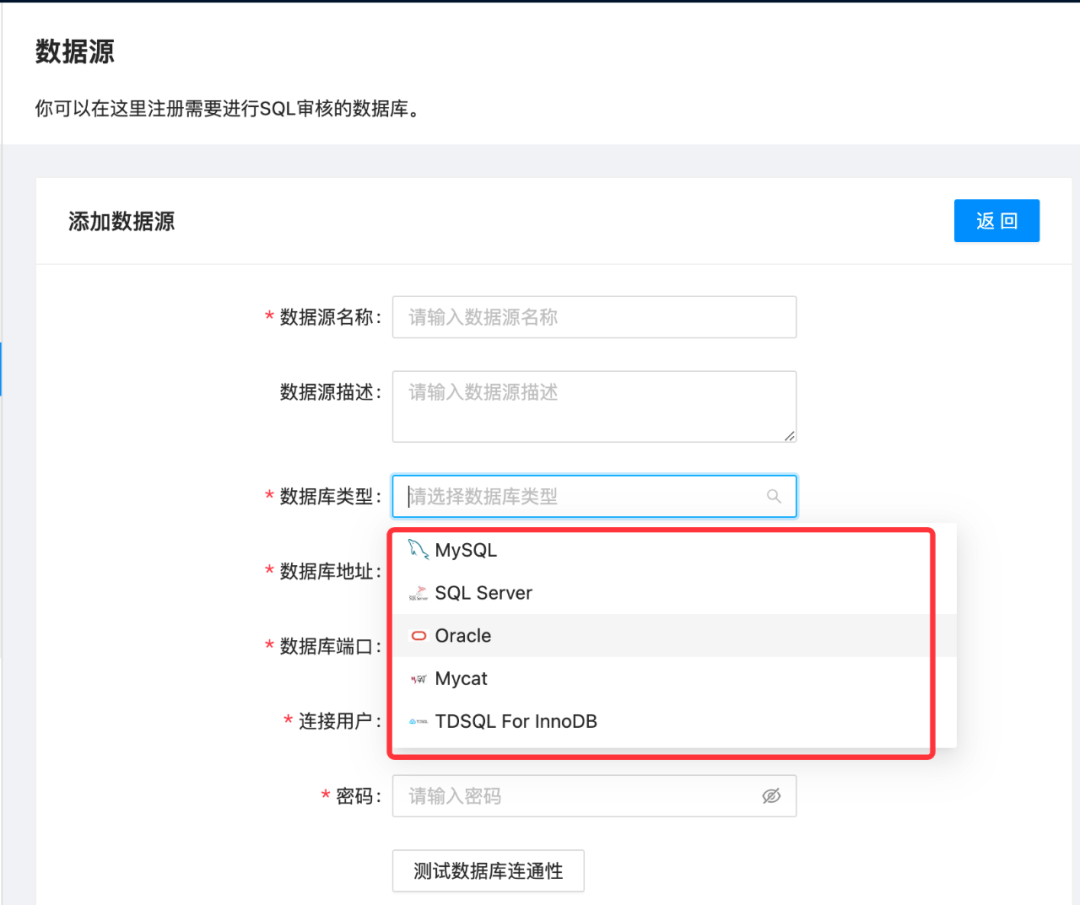Click the red Oracle logo icon
The image size is (1080, 905).
[418, 636]
